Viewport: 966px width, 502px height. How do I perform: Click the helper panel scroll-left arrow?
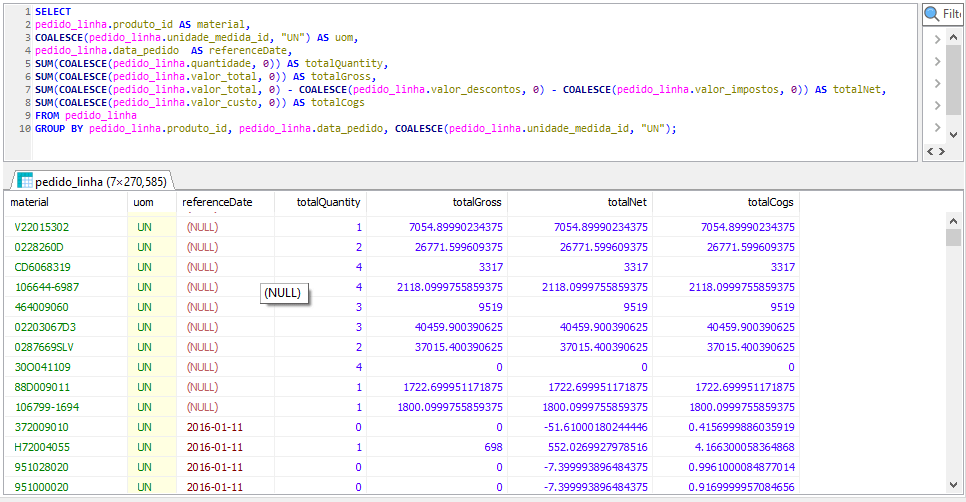pos(931,152)
